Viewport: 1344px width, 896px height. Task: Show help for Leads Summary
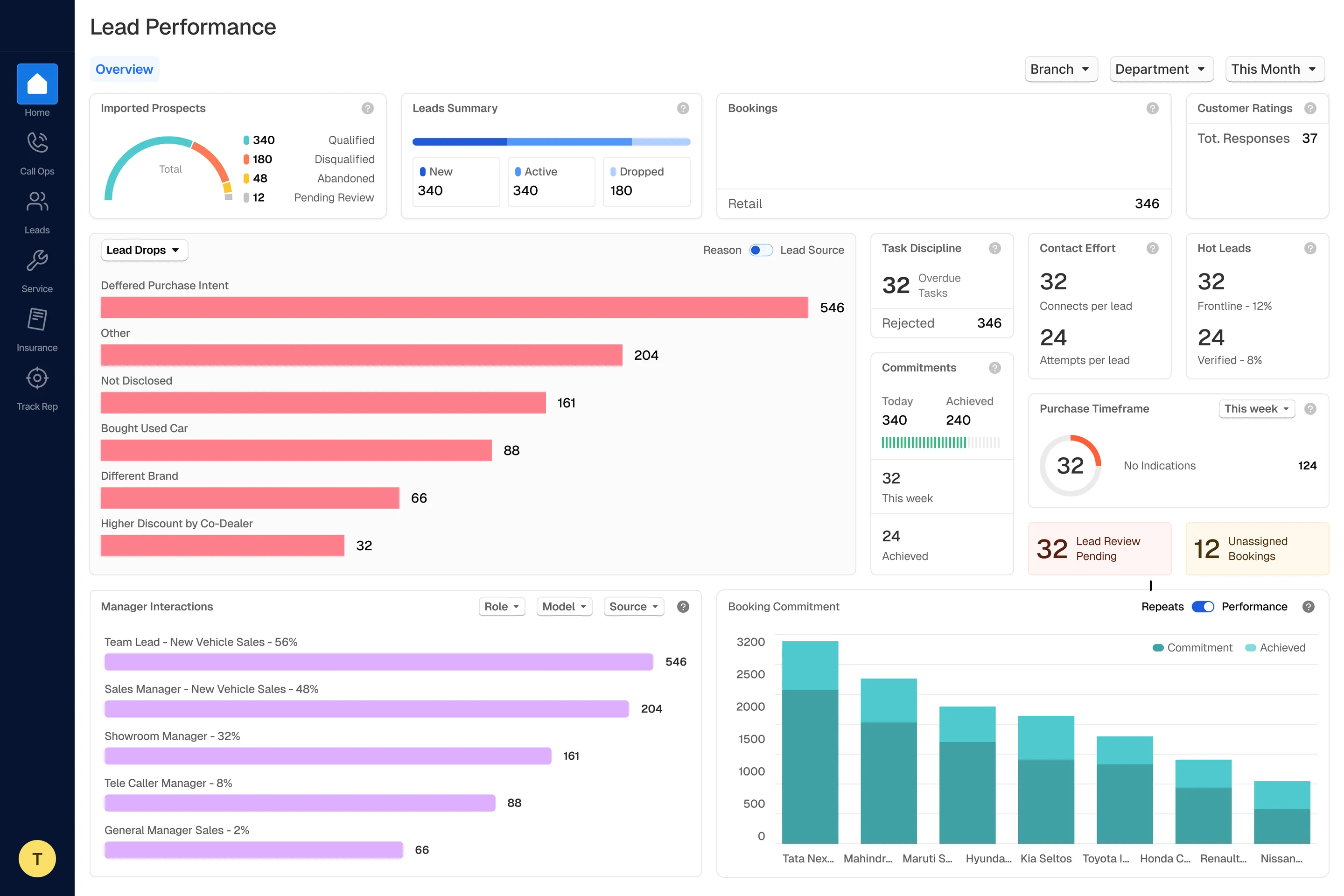tap(683, 108)
